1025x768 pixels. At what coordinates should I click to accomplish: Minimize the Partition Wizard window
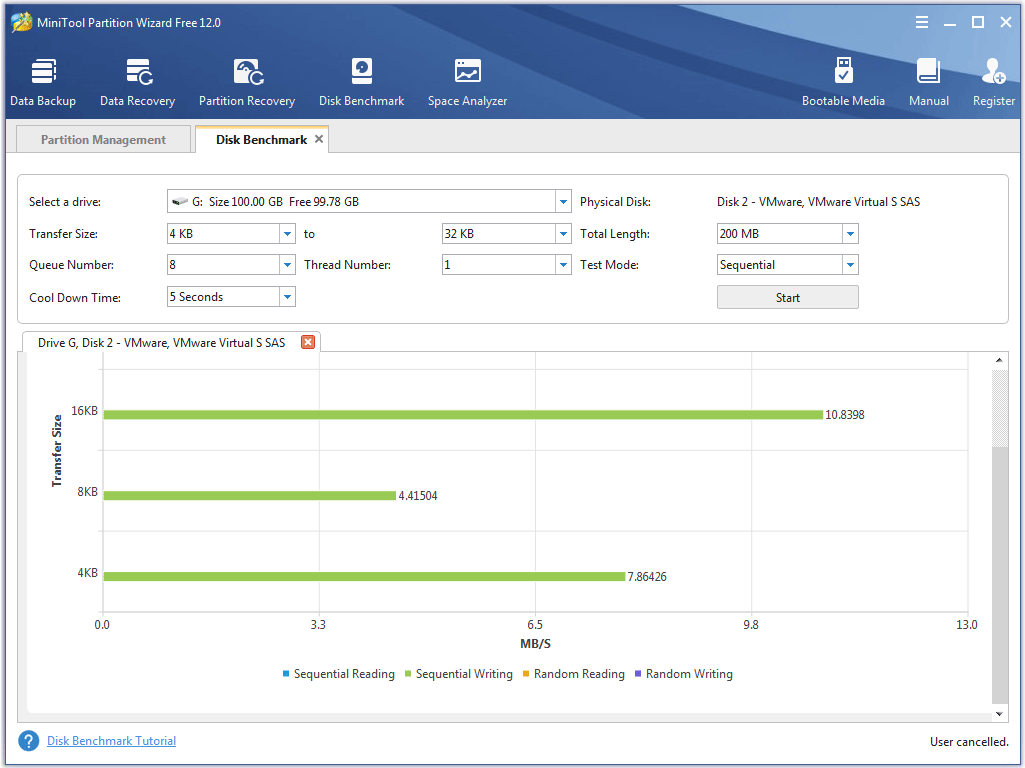[950, 23]
